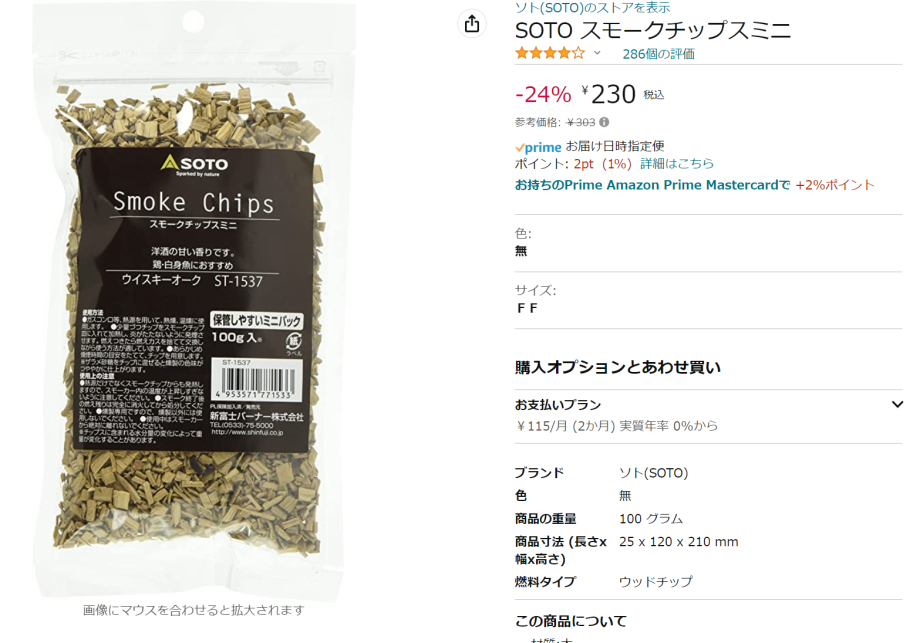This screenshot has width=920, height=643.
Task: Click the prime logo badge
Action: pos(538,147)
